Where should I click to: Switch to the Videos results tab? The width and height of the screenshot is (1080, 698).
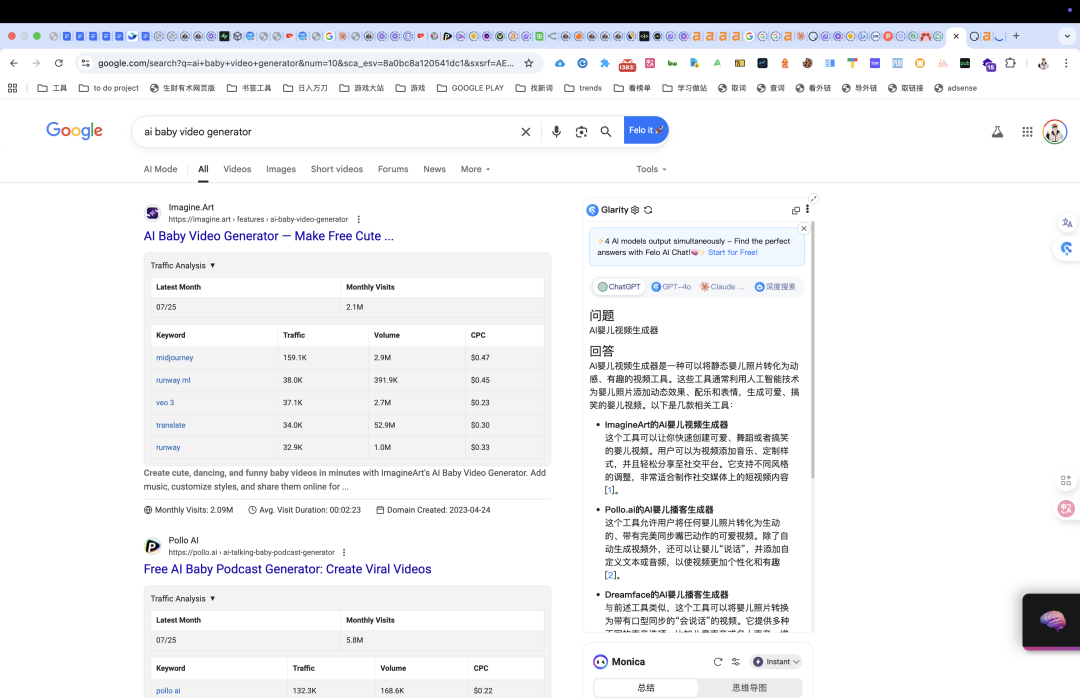coord(237,169)
